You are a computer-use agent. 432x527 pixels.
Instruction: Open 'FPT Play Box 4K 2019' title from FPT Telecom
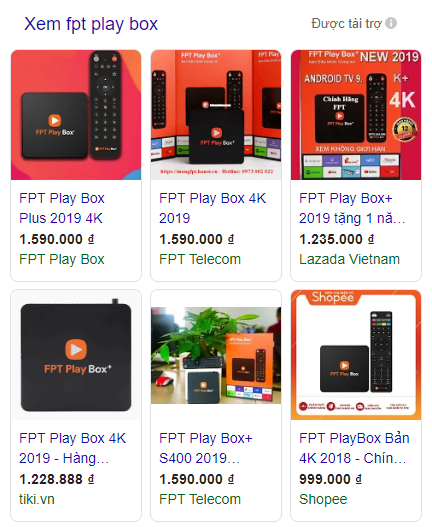tap(212, 208)
